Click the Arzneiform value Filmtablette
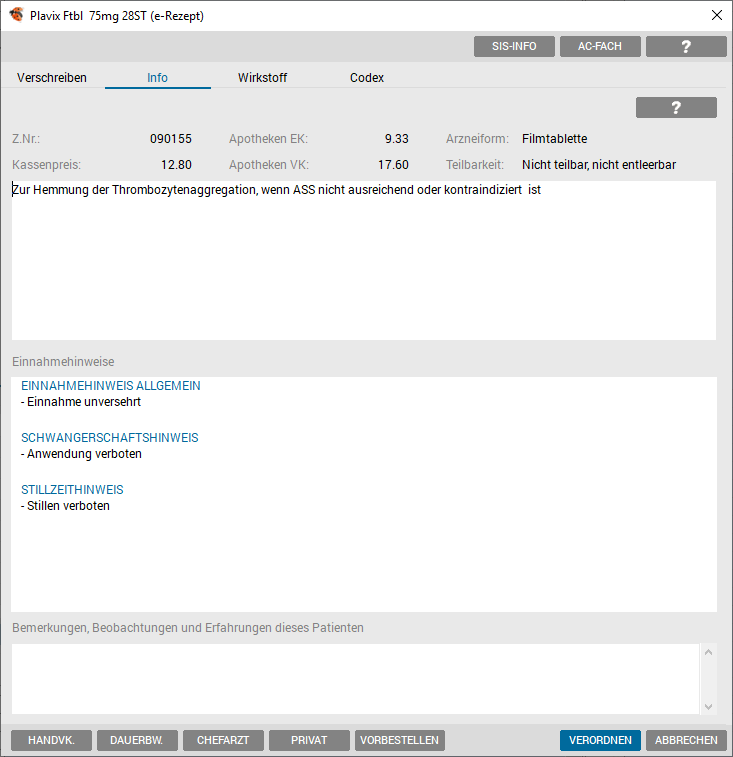The height and width of the screenshot is (757, 733). (554, 139)
